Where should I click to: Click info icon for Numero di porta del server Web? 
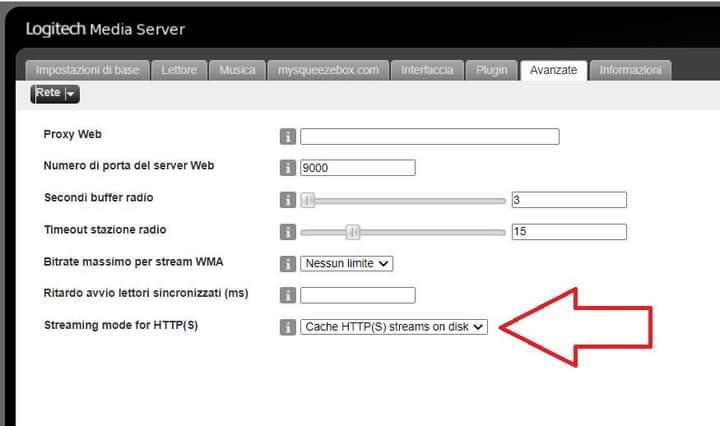pos(287,168)
